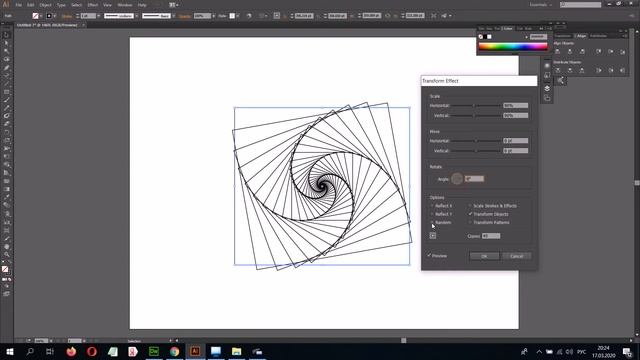Click the Rotate Angle input field
Viewport: 640px width, 360px height.
point(474,179)
